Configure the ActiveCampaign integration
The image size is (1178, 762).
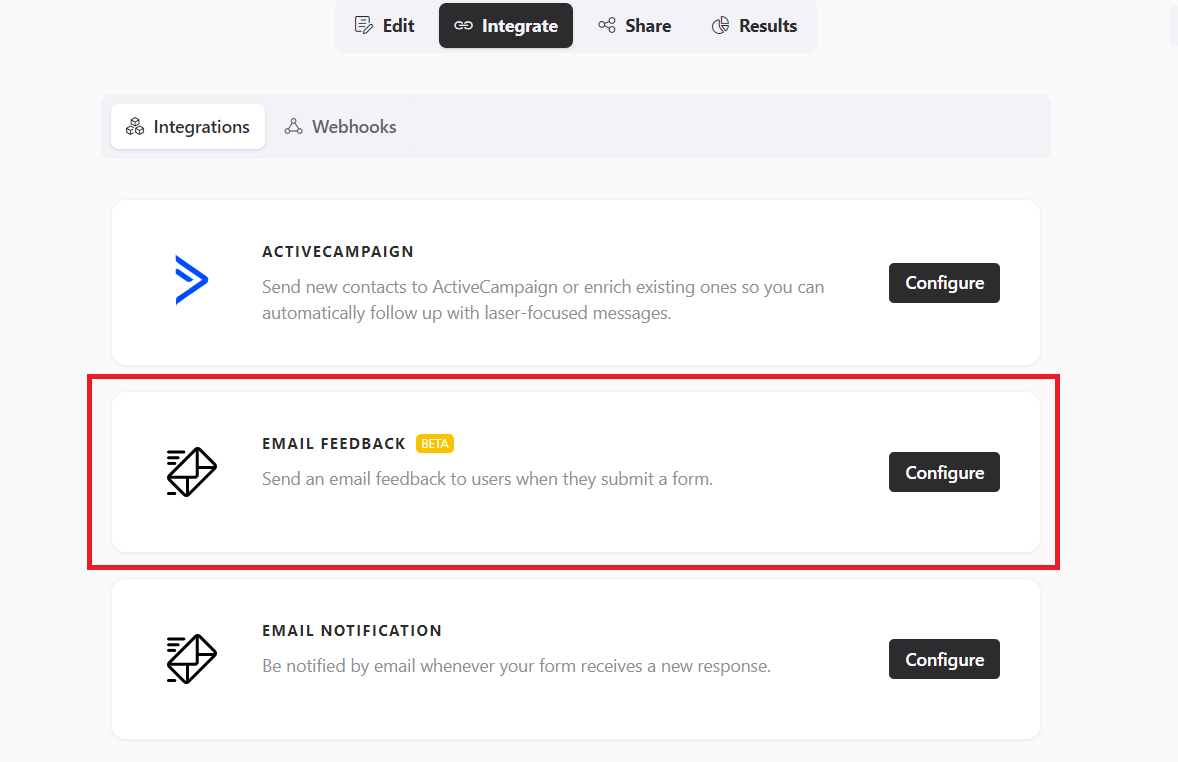(944, 283)
